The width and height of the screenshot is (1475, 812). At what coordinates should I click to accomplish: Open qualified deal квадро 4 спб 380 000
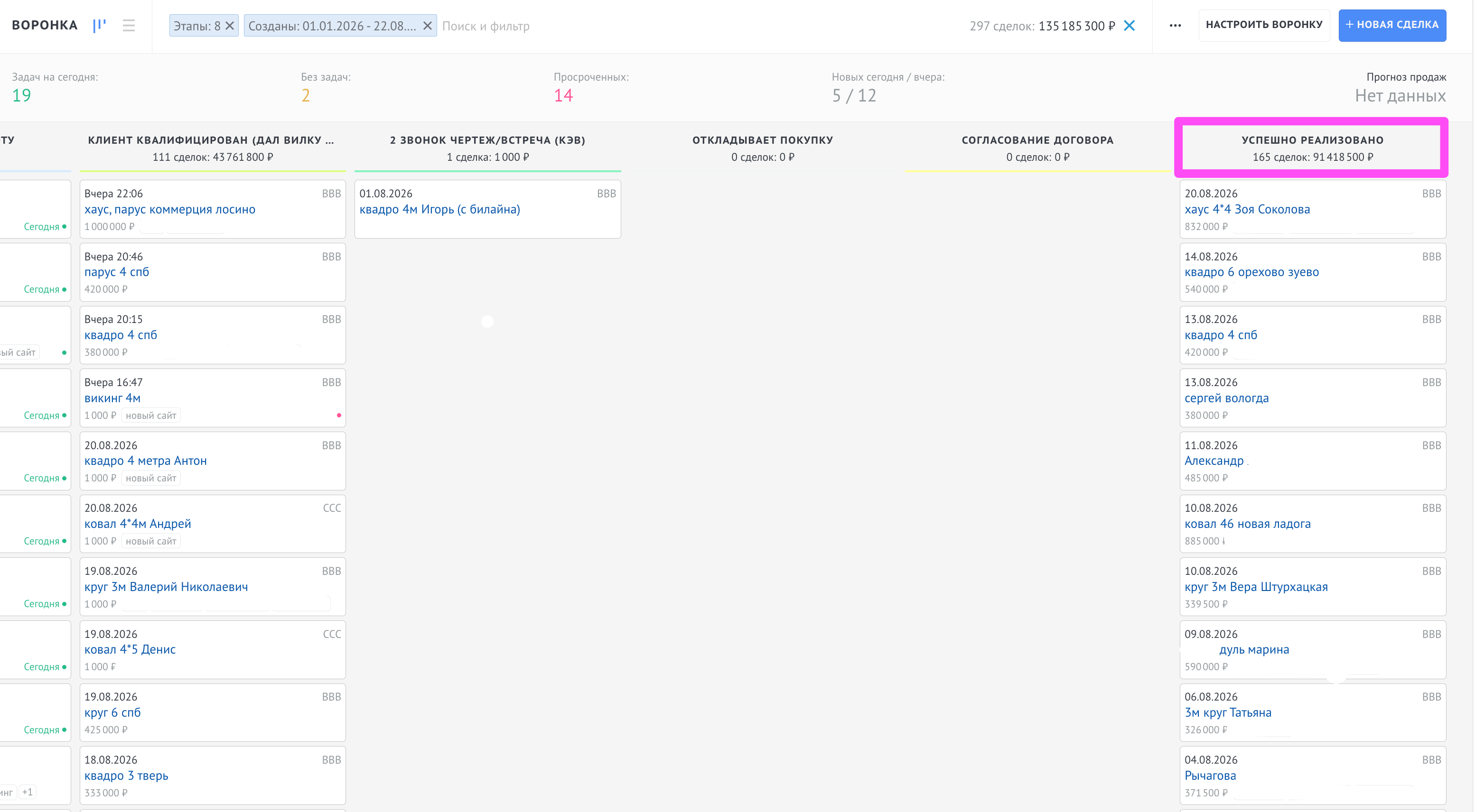click(x=121, y=335)
